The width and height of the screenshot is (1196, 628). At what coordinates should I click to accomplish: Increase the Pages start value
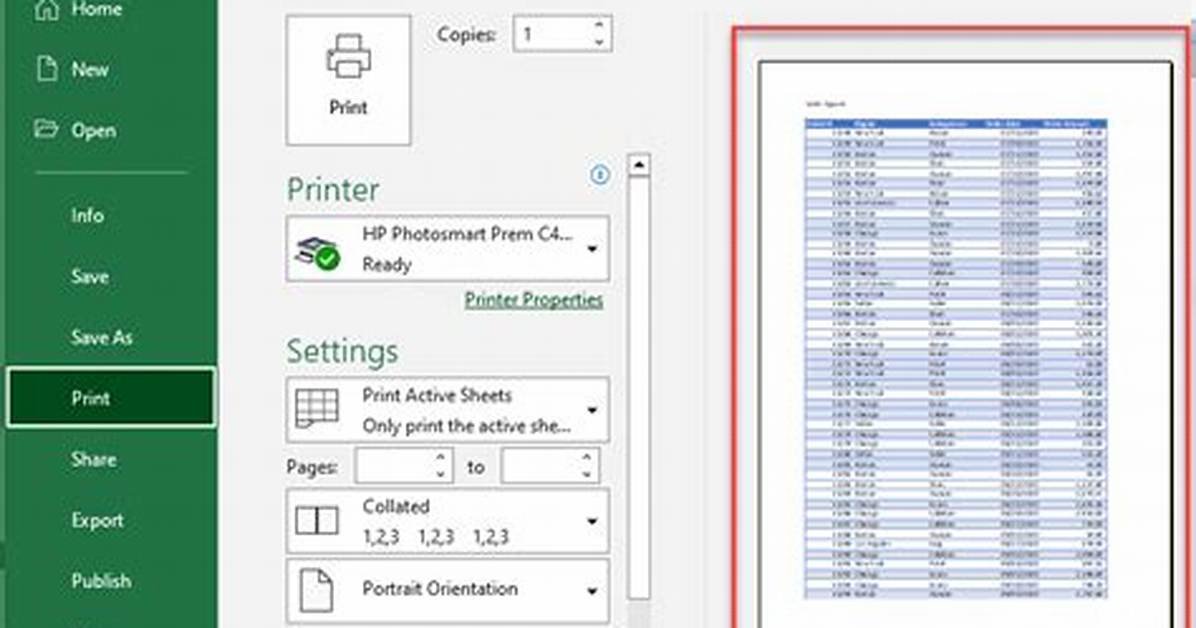(441, 458)
